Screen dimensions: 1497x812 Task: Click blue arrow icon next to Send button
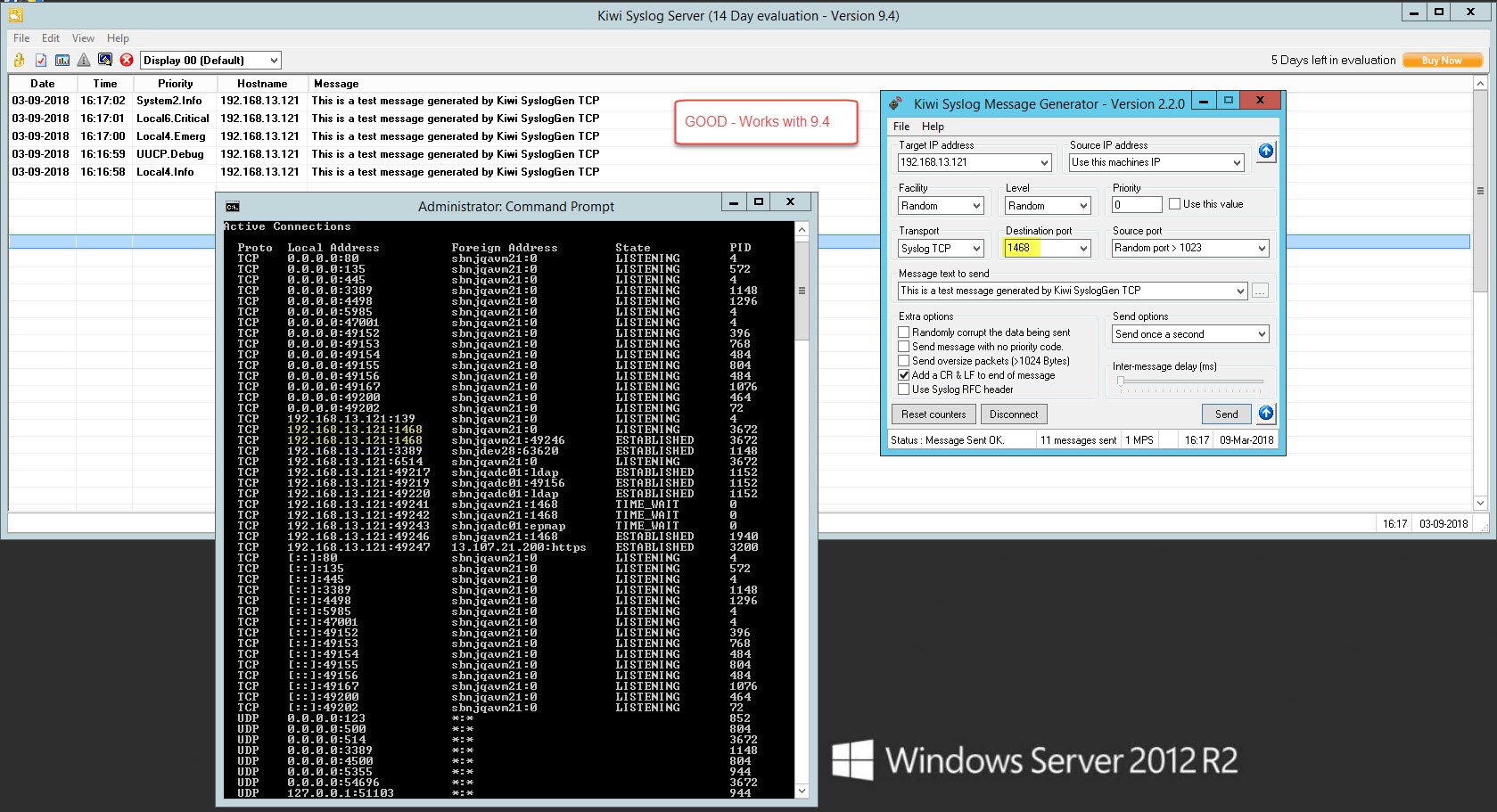click(x=1266, y=414)
